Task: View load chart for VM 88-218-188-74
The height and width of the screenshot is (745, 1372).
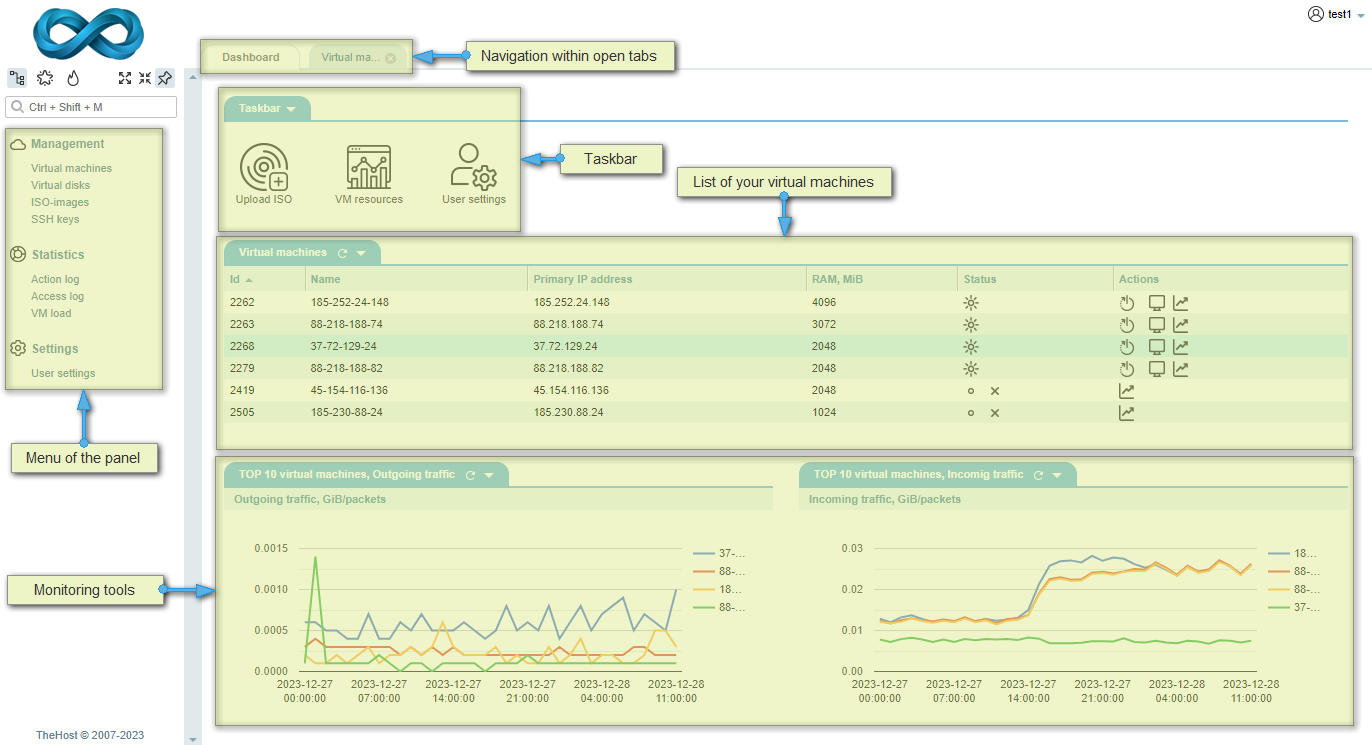Action: click(x=1181, y=324)
